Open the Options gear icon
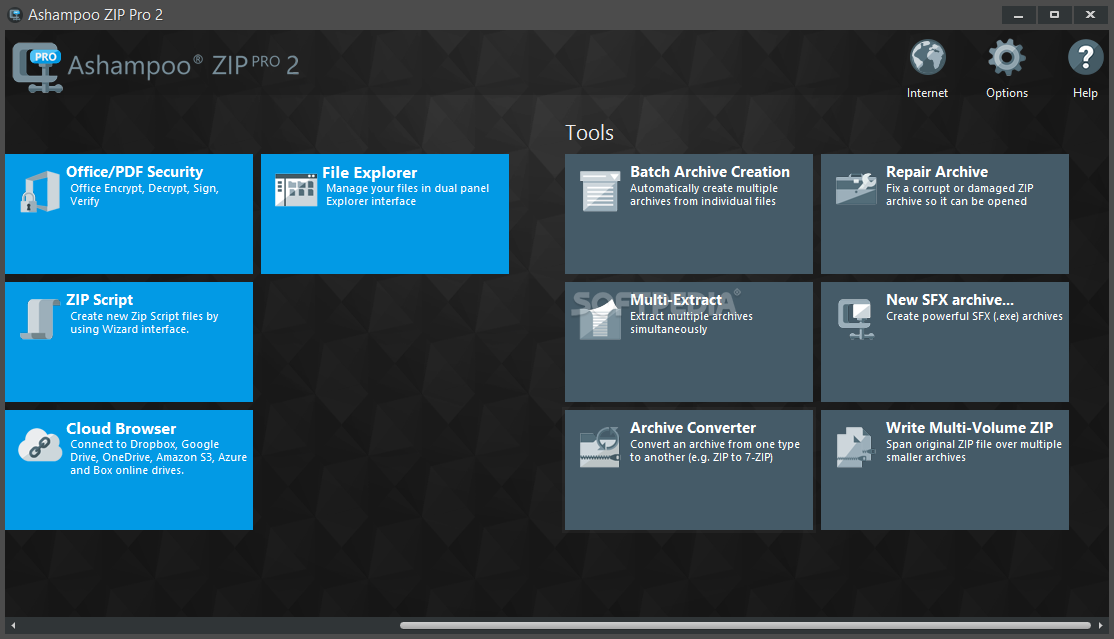1114x639 pixels. tap(1007, 58)
